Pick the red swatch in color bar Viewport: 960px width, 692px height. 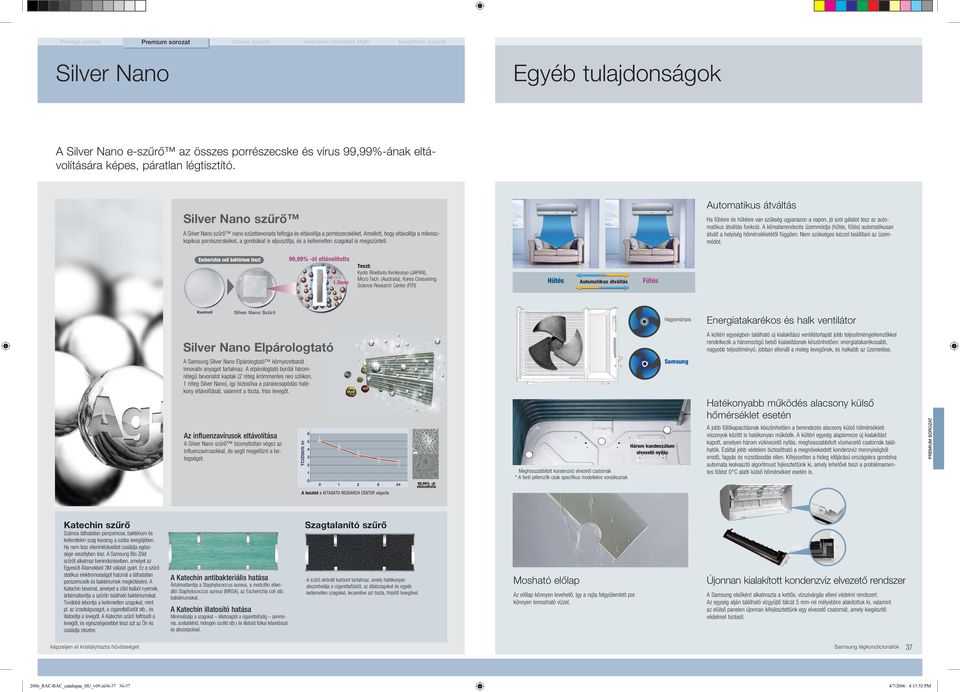click(x=873, y=6)
